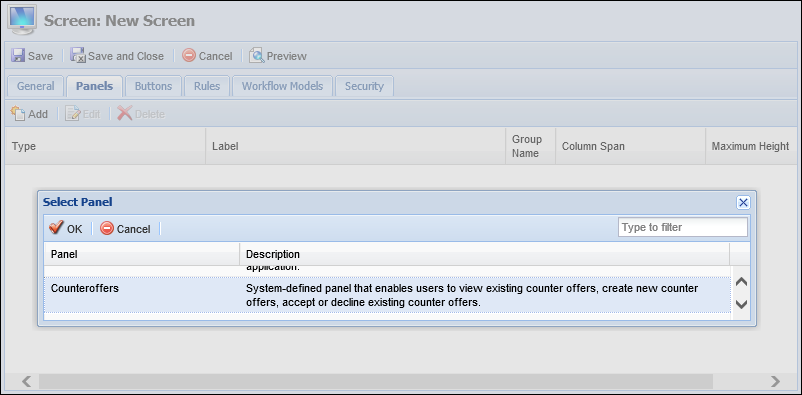Select the Counteroffers panel row

click(387, 295)
